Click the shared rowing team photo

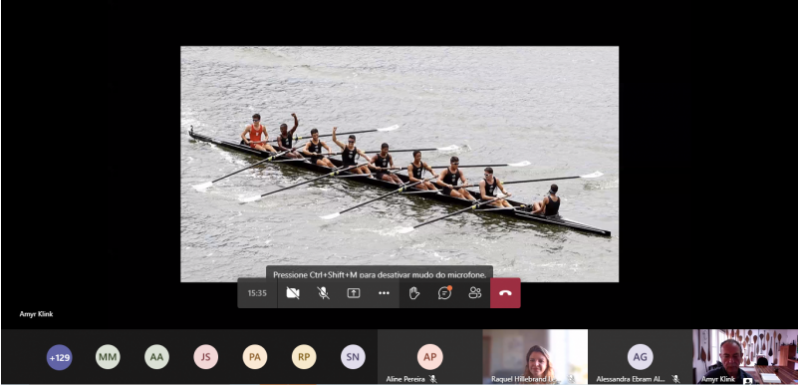point(399,164)
